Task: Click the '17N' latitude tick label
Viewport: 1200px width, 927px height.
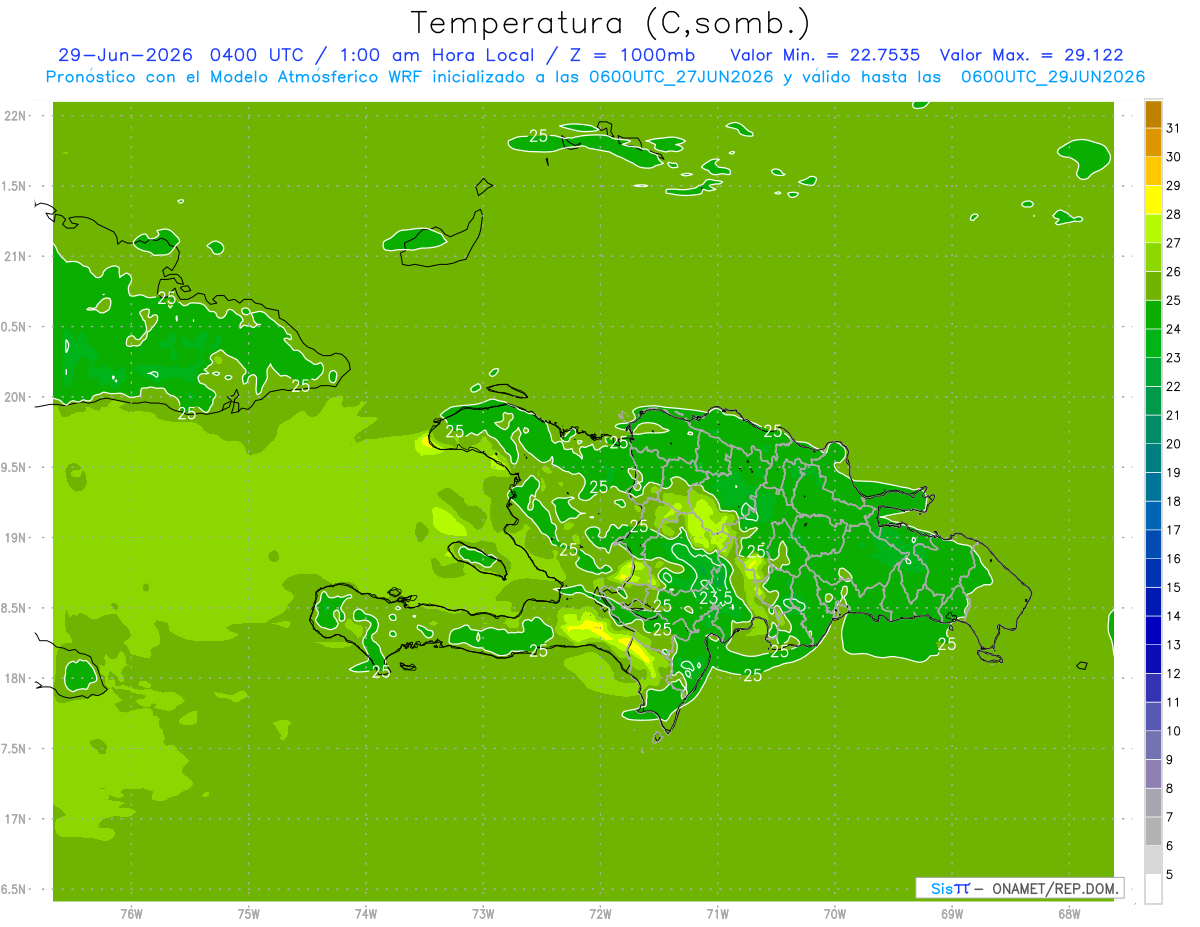Action: pos(15,820)
